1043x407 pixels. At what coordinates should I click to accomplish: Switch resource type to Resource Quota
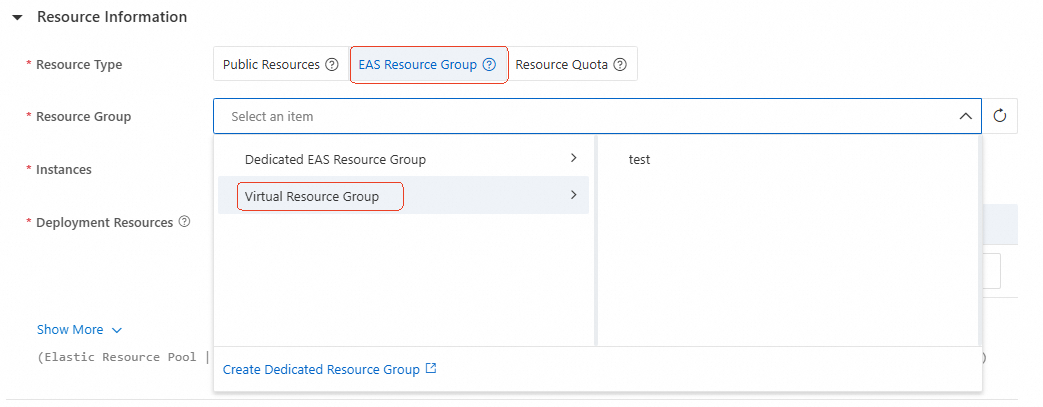[561, 65]
